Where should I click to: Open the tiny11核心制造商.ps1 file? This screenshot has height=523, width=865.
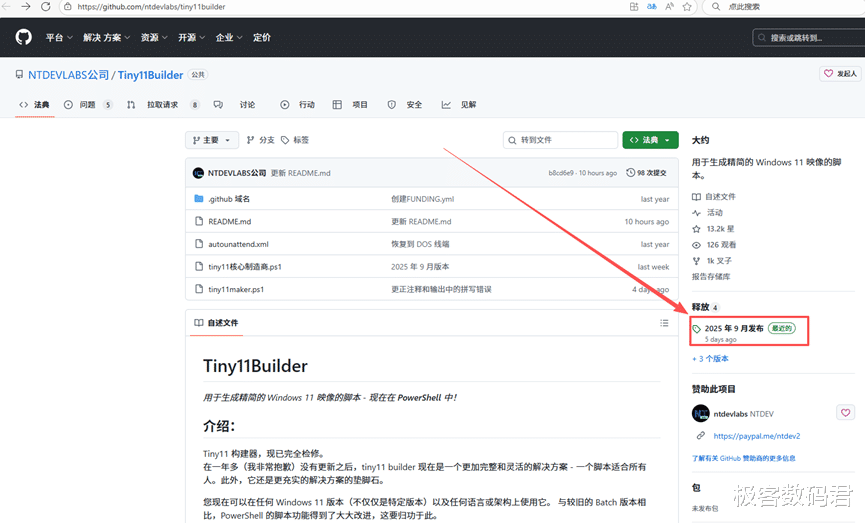tap(245, 266)
